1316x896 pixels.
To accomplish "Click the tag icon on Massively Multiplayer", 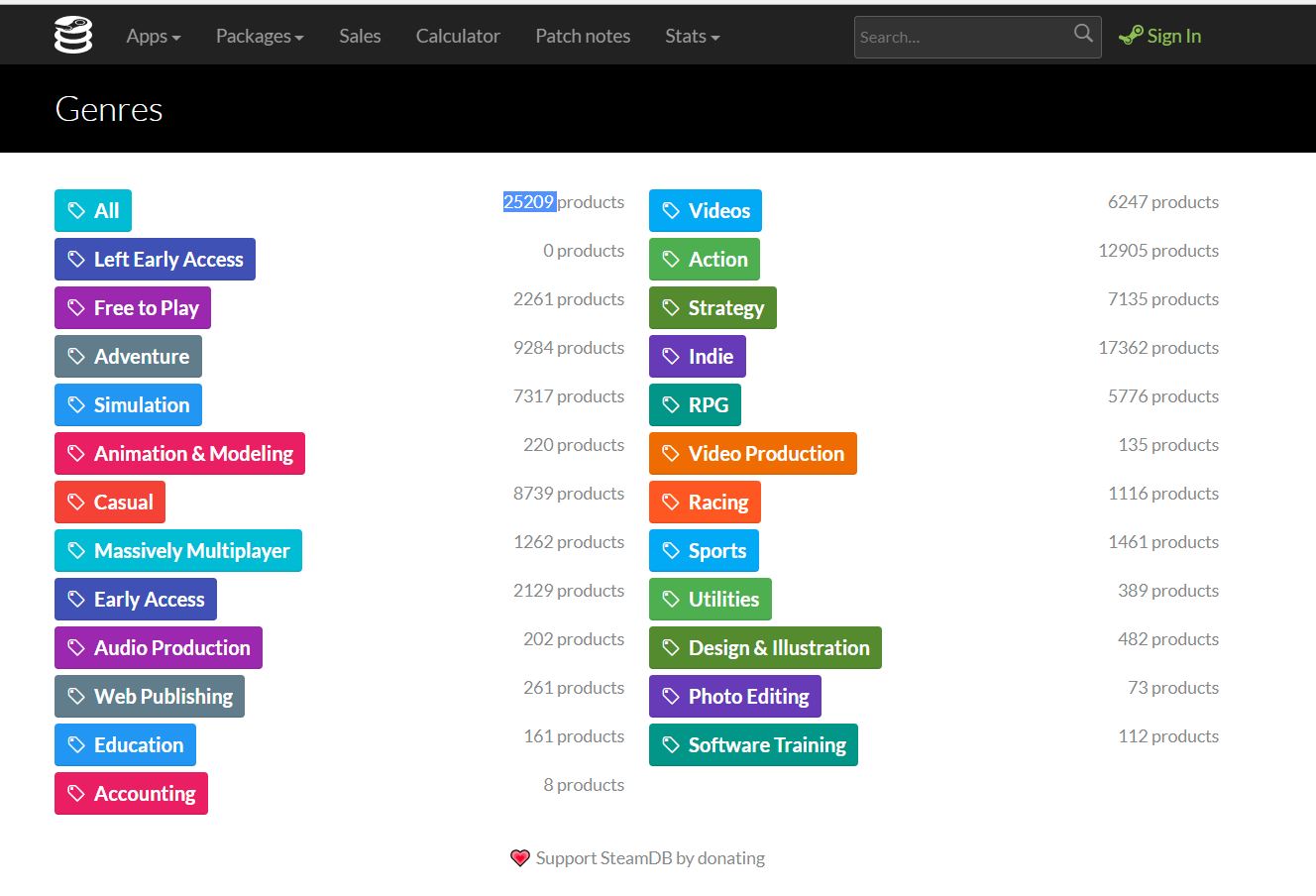I will [x=76, y=550].
